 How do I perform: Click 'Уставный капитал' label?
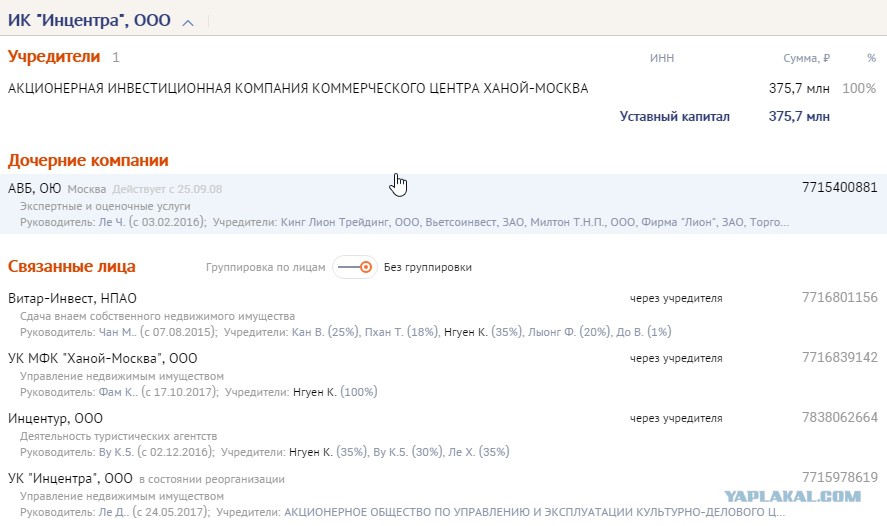[674, 117]
